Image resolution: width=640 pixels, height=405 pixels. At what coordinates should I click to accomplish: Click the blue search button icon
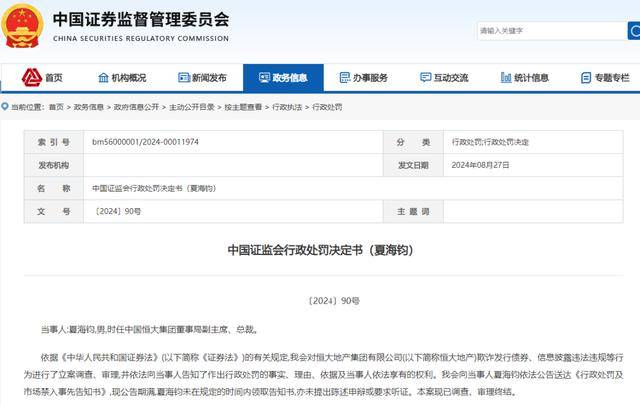634,31
